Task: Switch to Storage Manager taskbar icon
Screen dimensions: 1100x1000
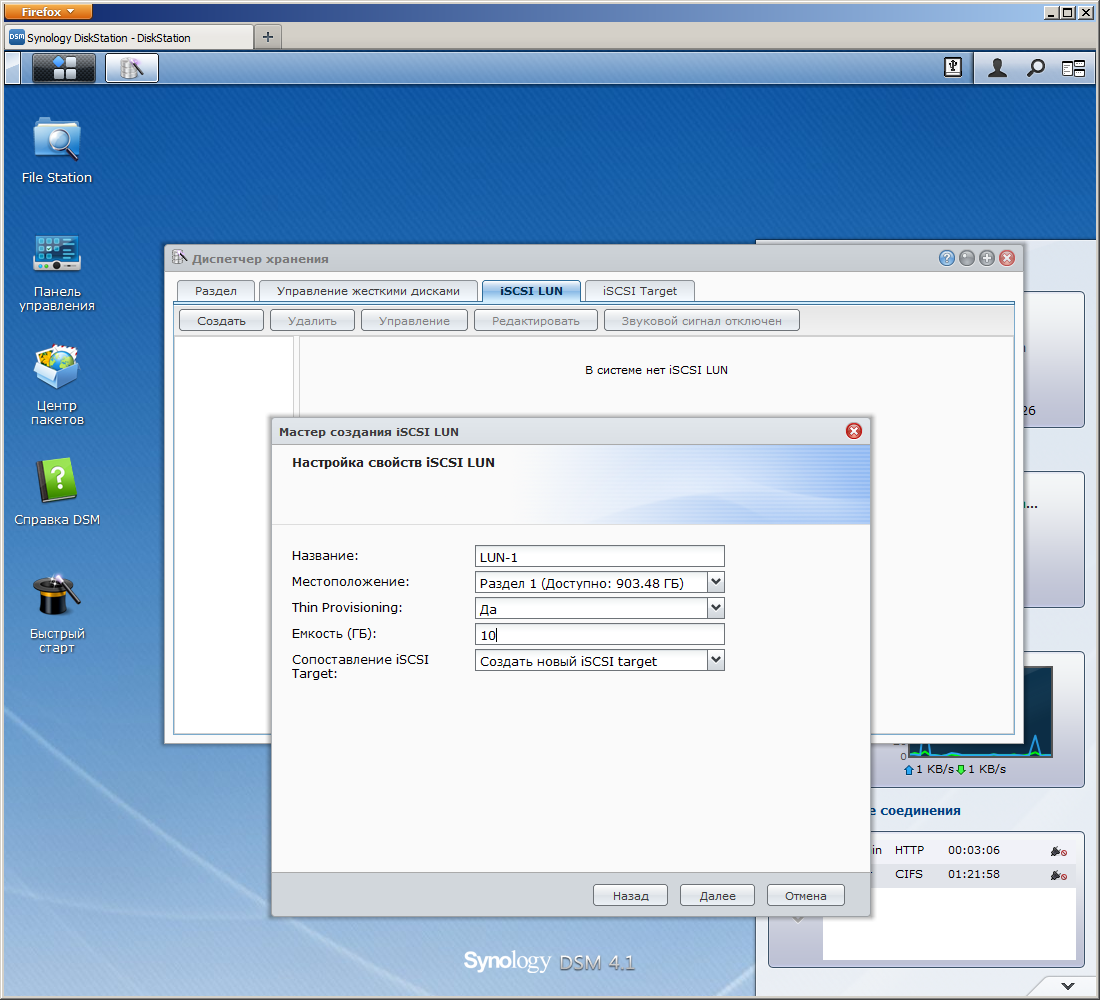Action: point(132,68)
